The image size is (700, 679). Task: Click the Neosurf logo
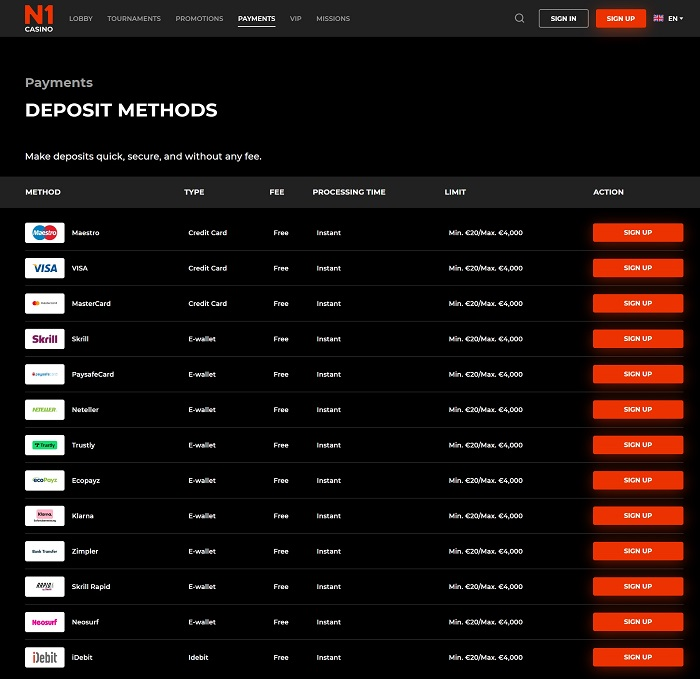[45, 622]
